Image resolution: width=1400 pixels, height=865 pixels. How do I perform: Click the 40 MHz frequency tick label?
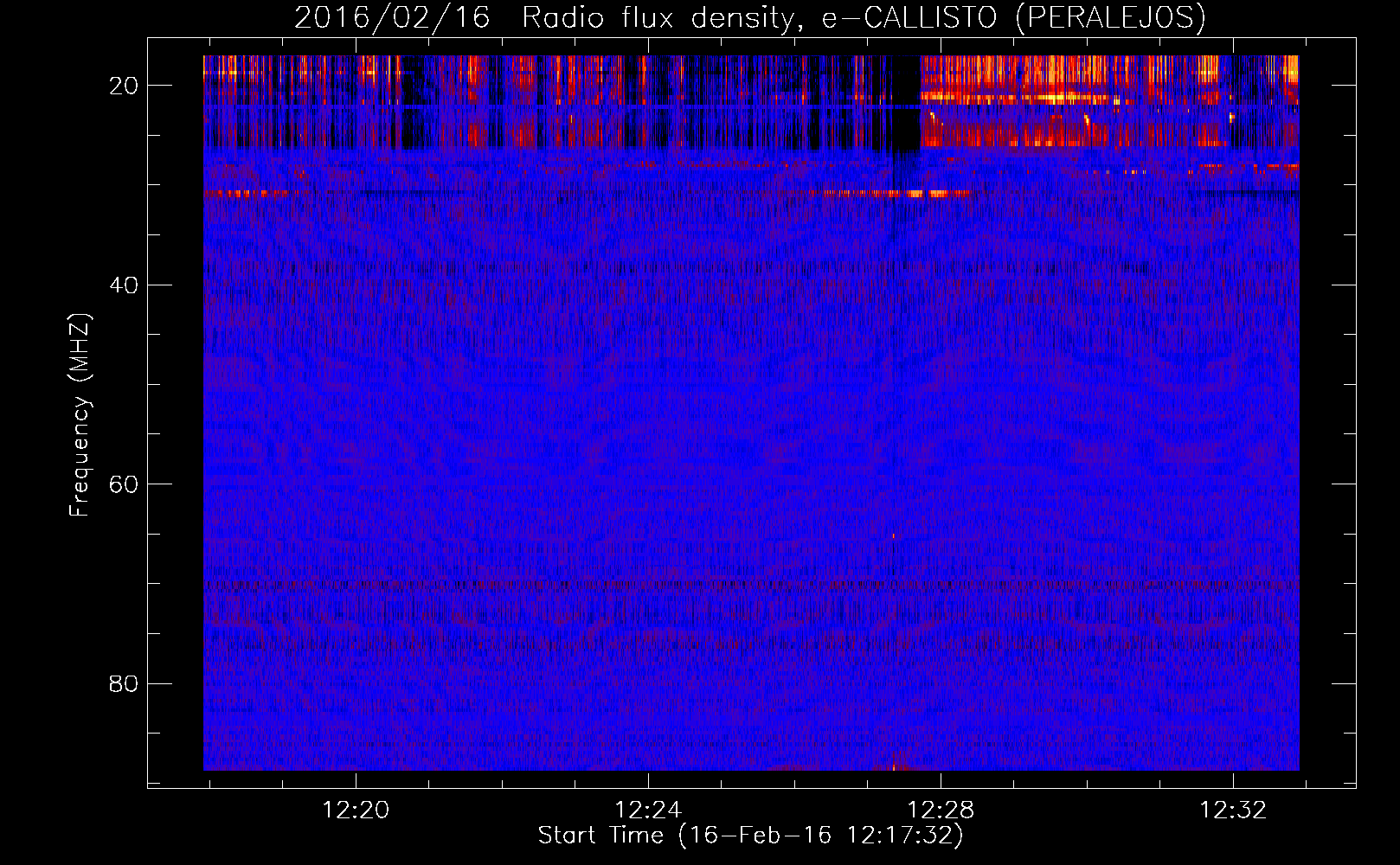click(x=124, y=285)
